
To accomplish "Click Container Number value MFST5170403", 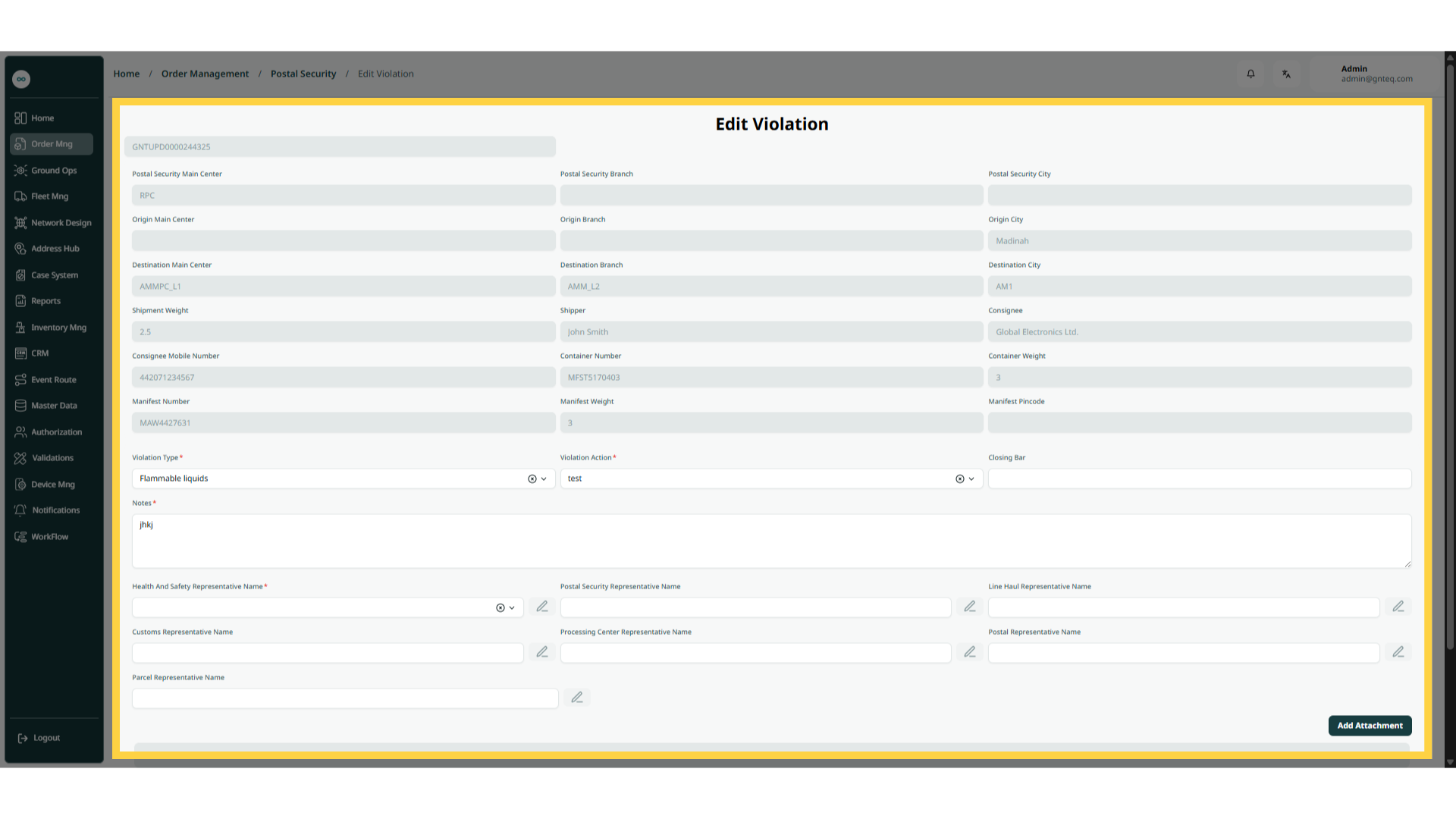I will [x=594, y=378].
